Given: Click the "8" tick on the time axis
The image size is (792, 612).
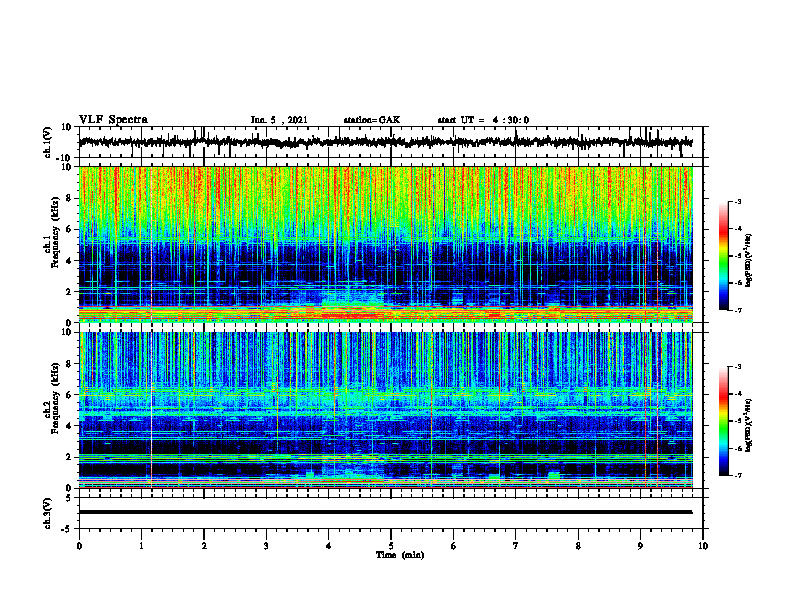Looking at the screenshot, I should [x=578, y=546].
